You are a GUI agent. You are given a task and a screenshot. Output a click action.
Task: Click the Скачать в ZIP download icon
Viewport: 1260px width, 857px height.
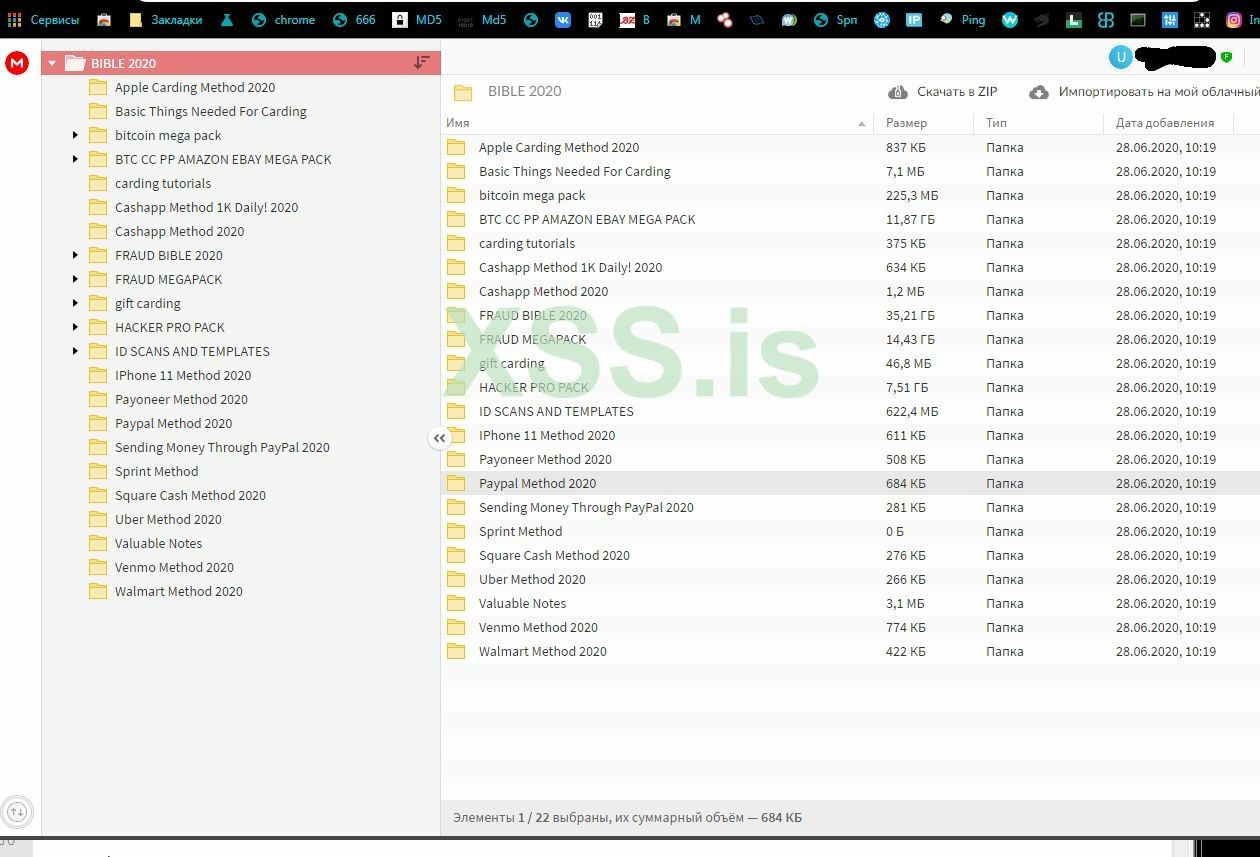(898, 92)
